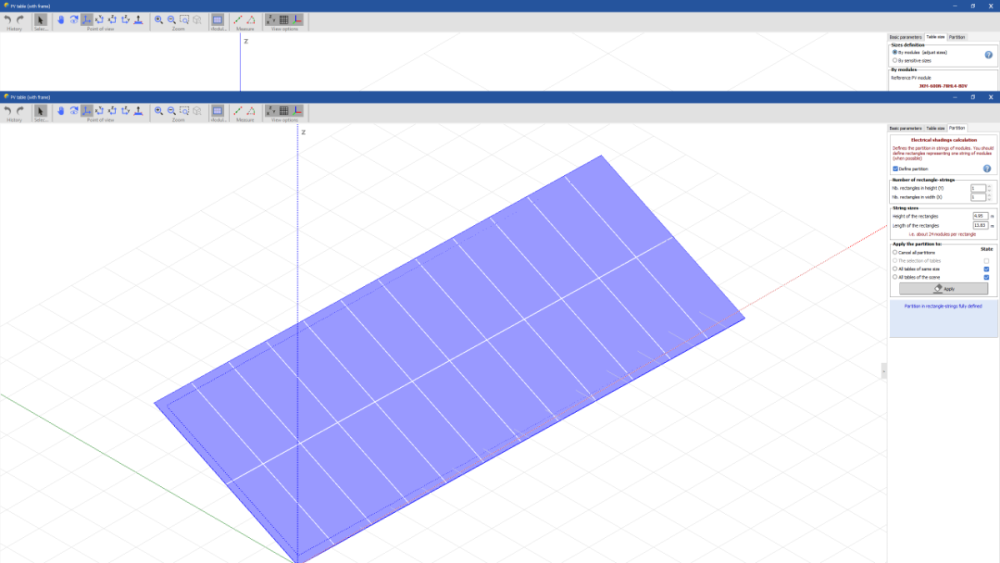
Task: Click the Measure distance tool icon
Action: coord(238,110)
